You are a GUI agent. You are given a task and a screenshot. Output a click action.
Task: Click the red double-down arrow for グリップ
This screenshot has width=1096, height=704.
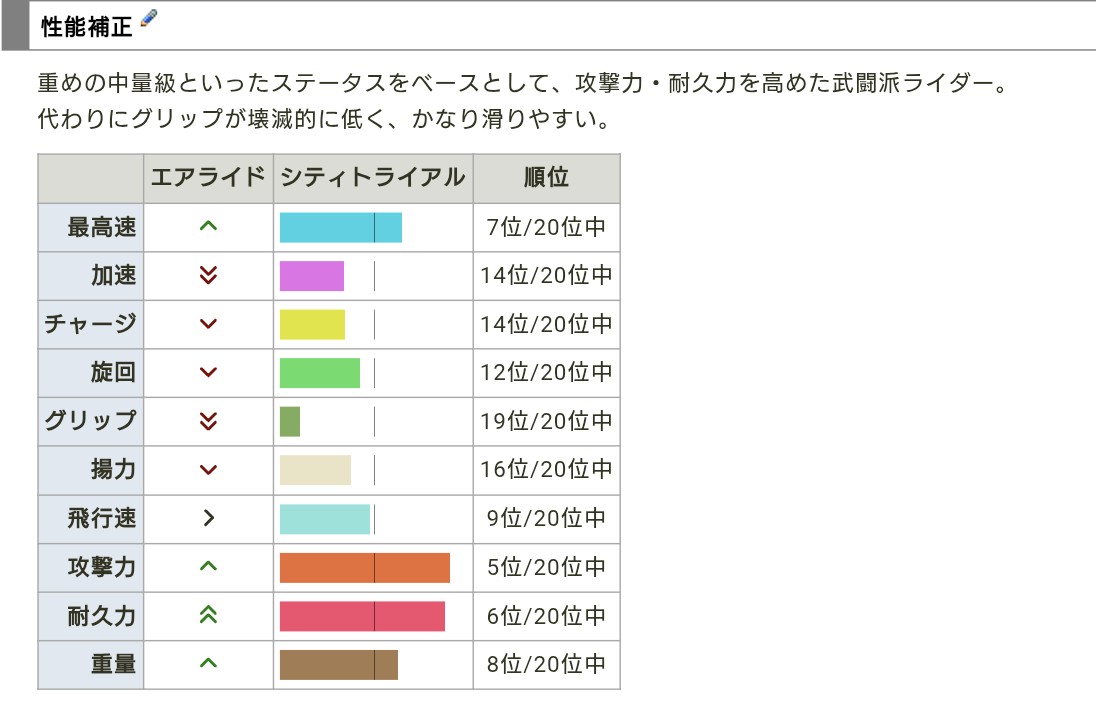[x=208, y=421]
